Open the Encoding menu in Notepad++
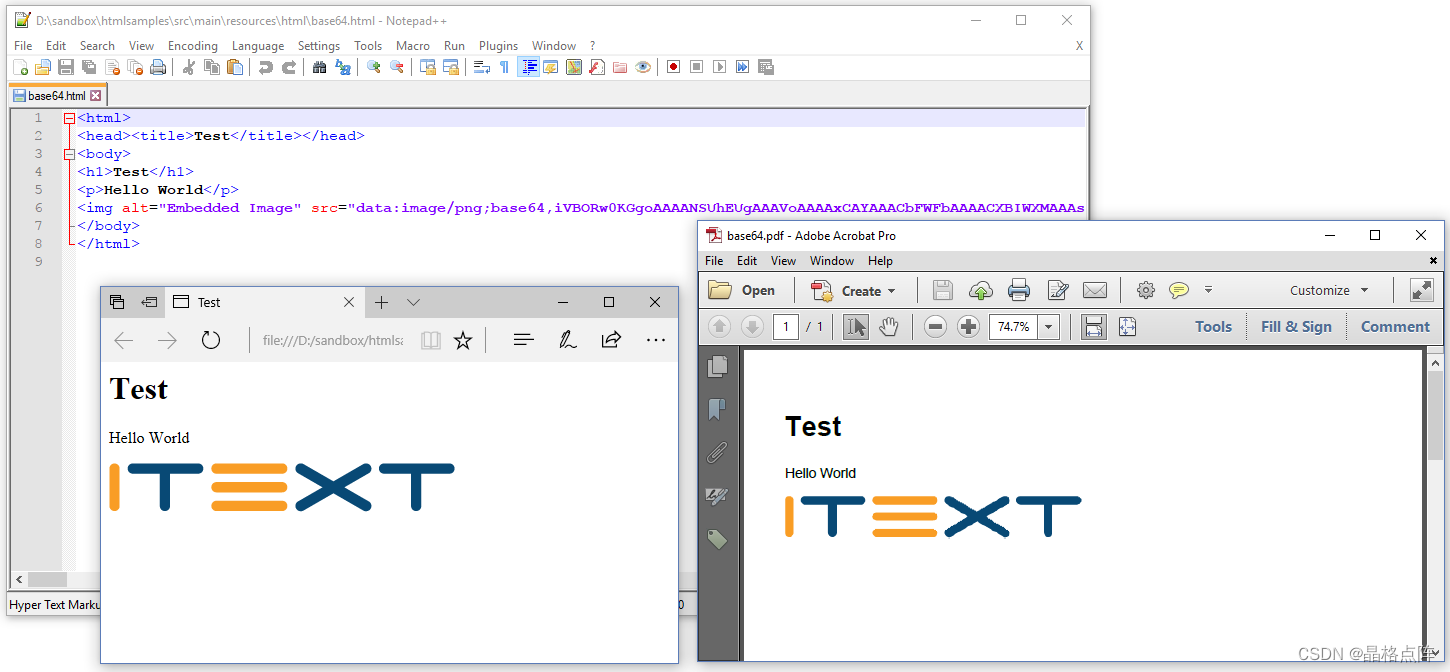This screenshot has width=1450, height=672. click(x=193, y=46)
